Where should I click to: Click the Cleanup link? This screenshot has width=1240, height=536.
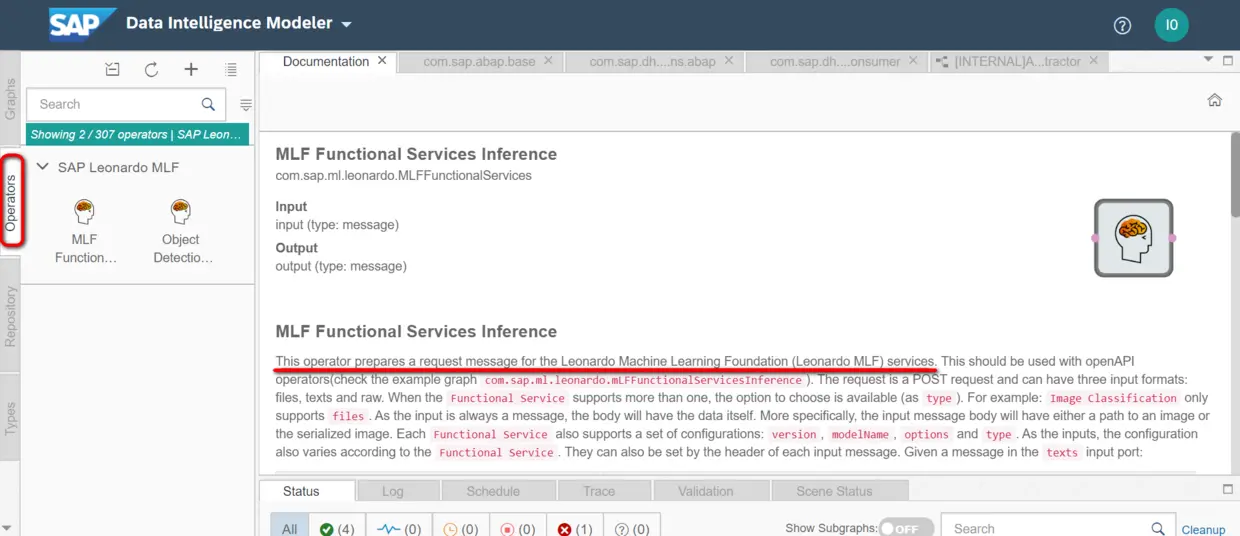pyautogui.click(x=1203, y=529)
